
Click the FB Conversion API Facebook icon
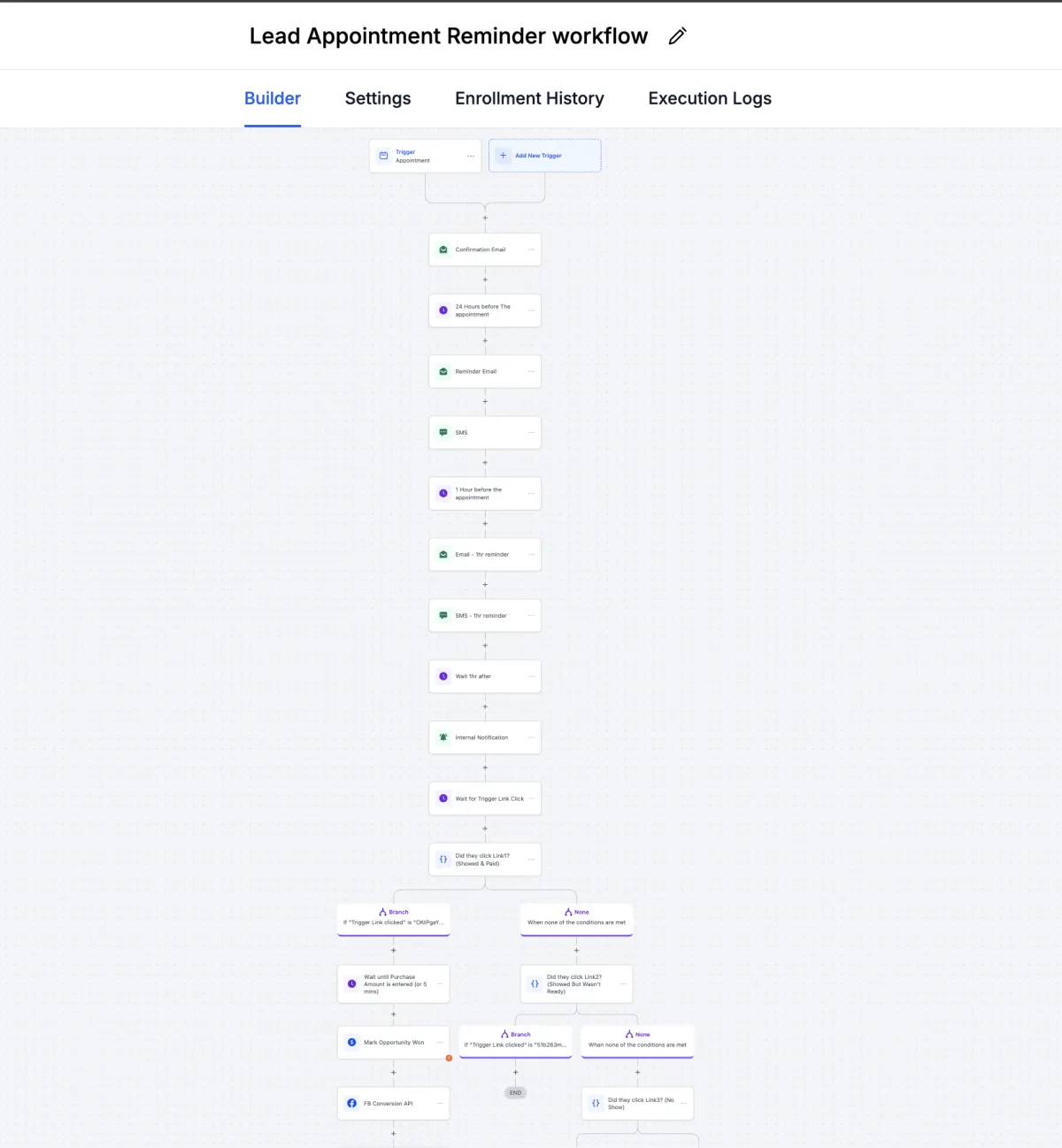point(352,1104)
